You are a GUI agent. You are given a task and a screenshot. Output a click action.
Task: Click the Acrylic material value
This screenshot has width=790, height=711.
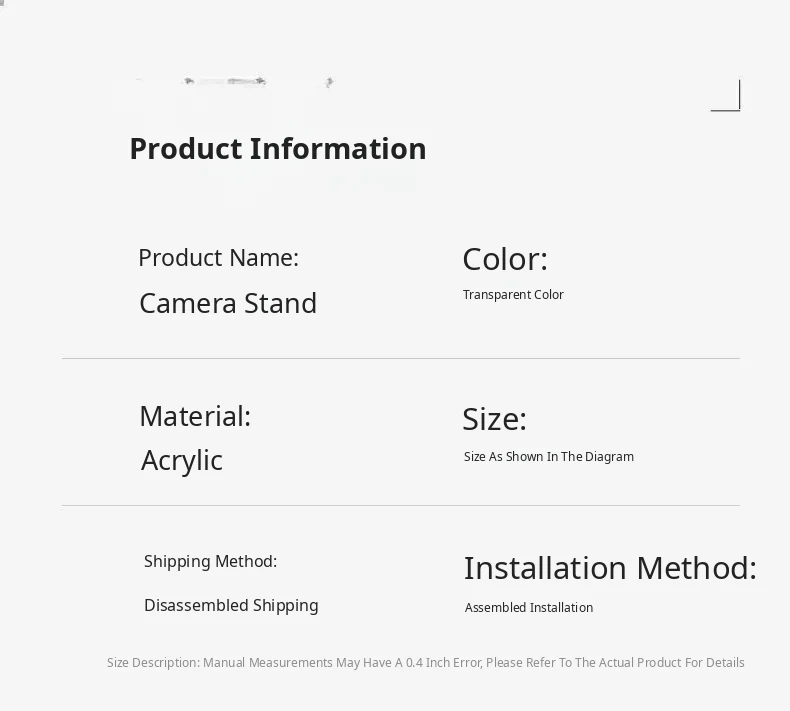pos(182,460)
